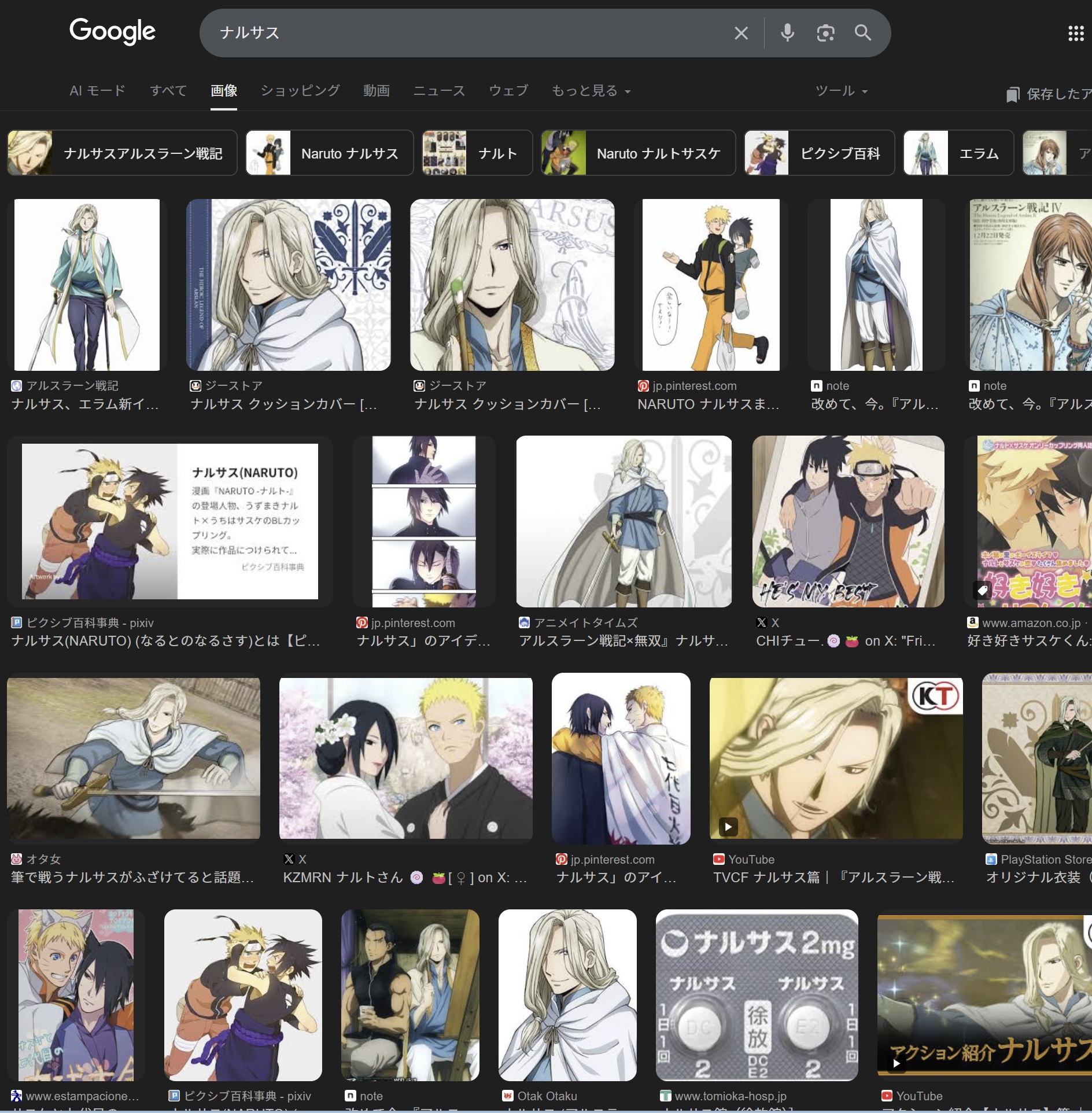The image size is (1092, 1113).
Task: Filter by ナルサスアルスラーン戦記 chip
Action: tap(122, 153)
